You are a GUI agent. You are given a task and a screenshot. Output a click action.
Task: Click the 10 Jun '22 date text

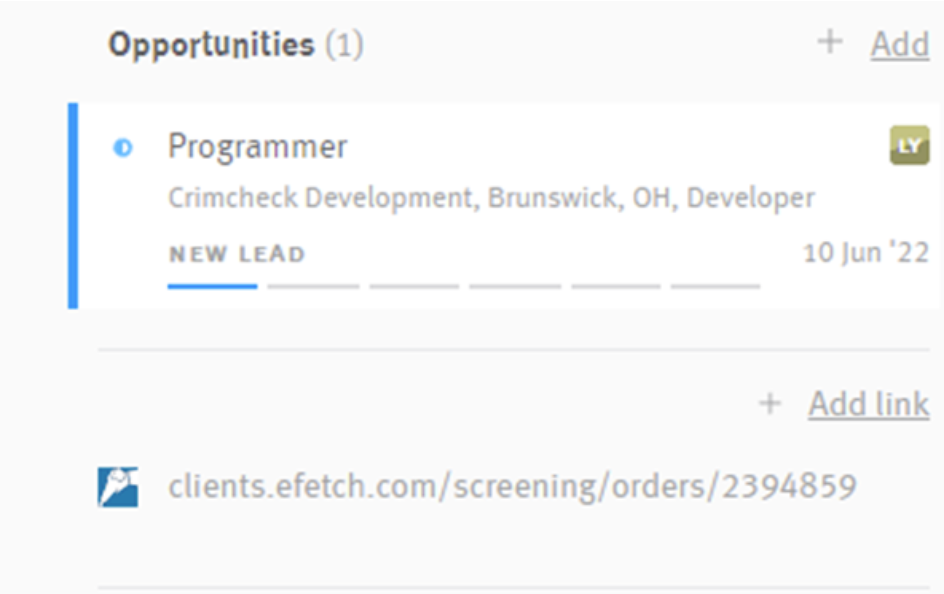(867, 254)
